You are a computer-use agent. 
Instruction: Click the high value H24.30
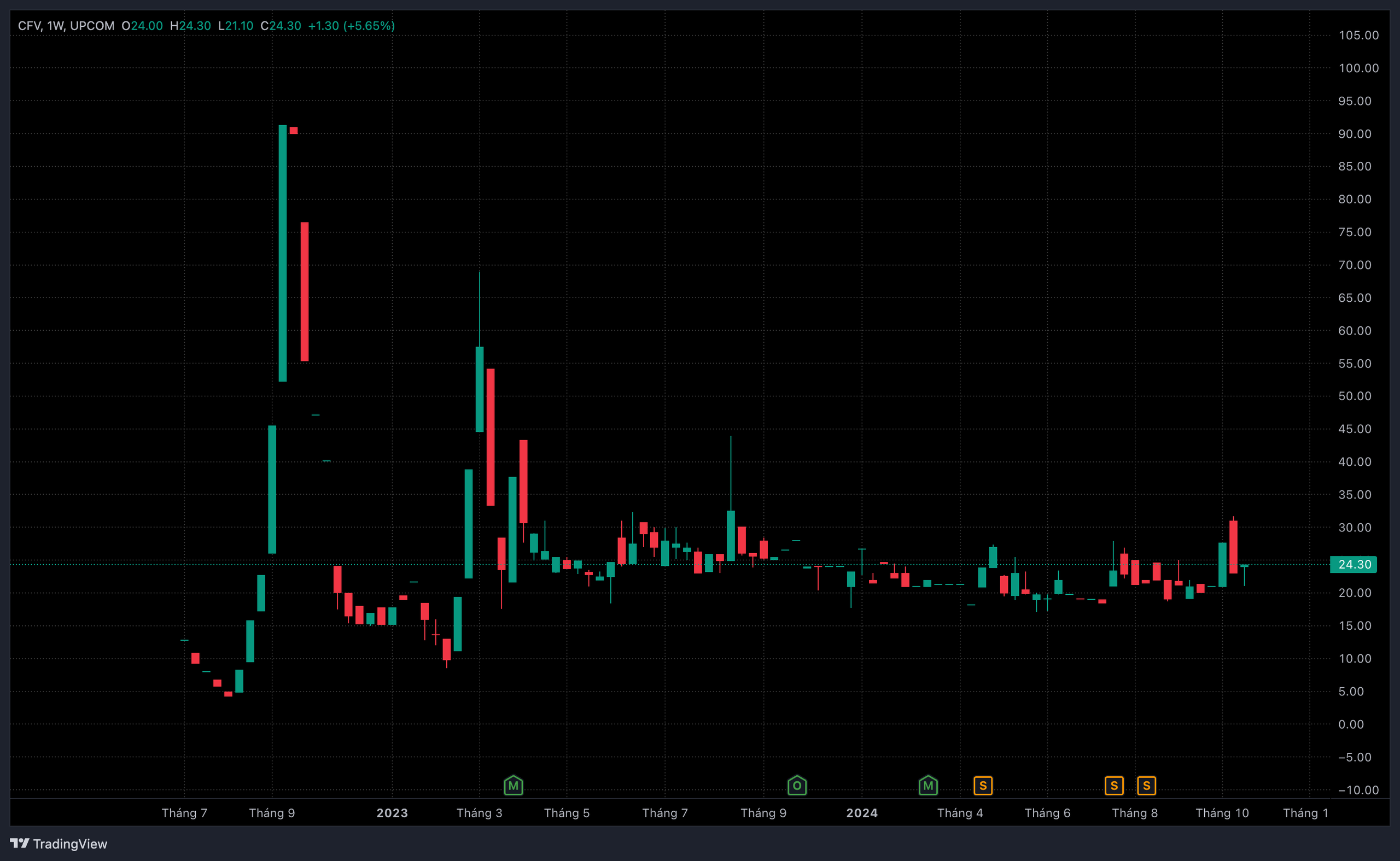[x=190, y=26]
